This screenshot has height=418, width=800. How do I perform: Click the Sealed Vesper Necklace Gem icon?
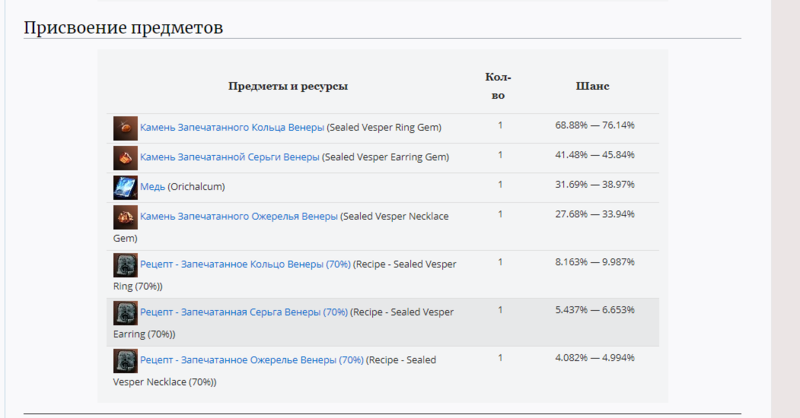point(125,217)
